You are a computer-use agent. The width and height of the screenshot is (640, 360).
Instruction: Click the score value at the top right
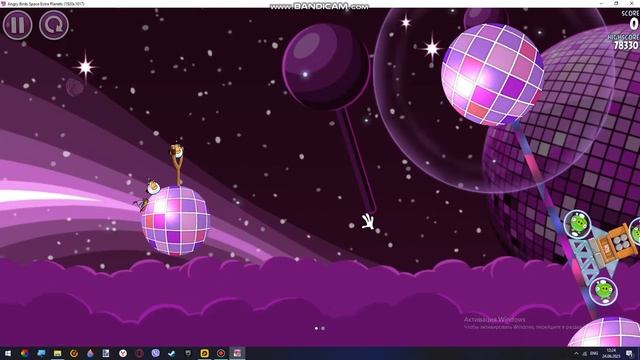click(634, 24)
